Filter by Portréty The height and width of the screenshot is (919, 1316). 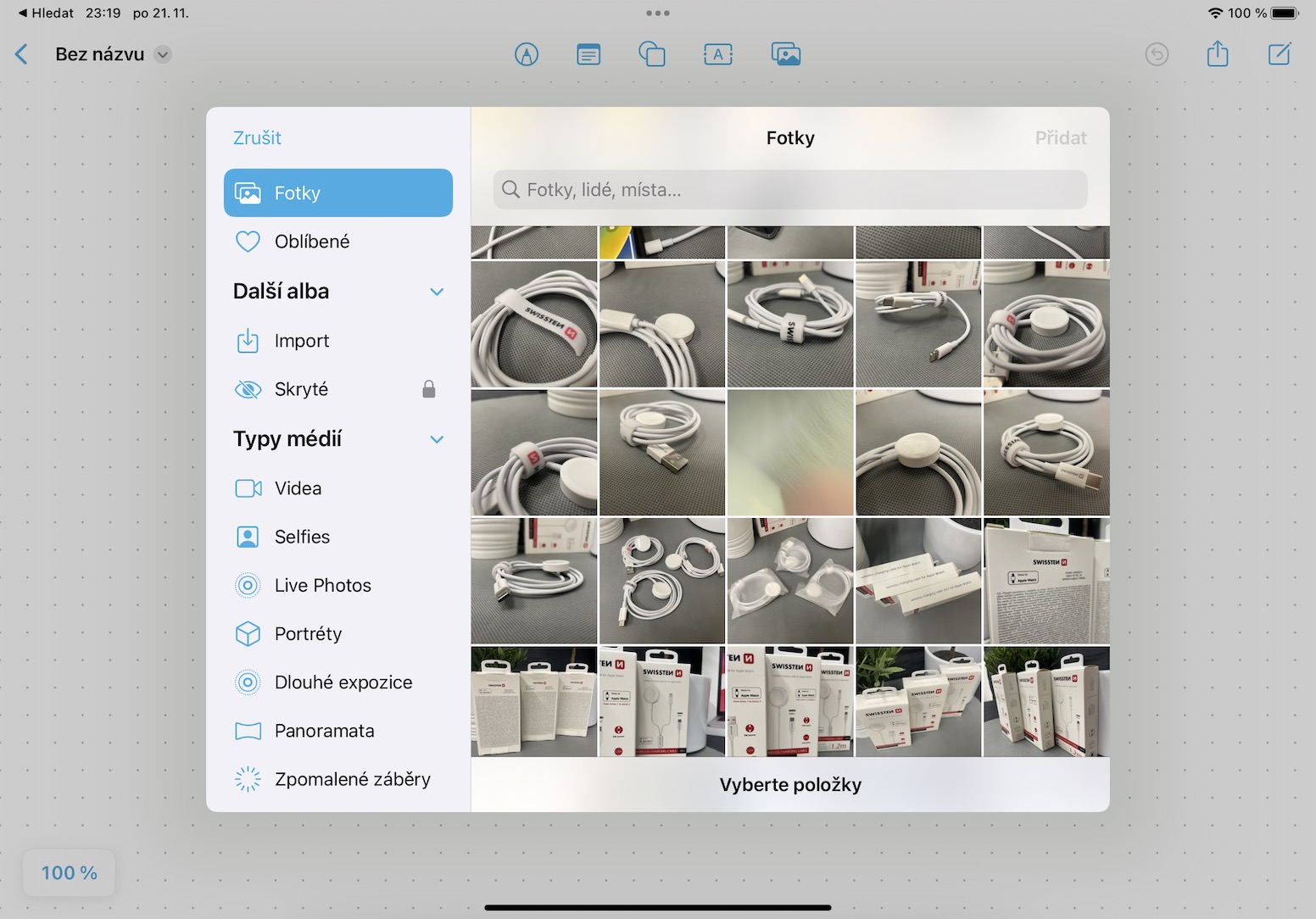tap(338, 634)
